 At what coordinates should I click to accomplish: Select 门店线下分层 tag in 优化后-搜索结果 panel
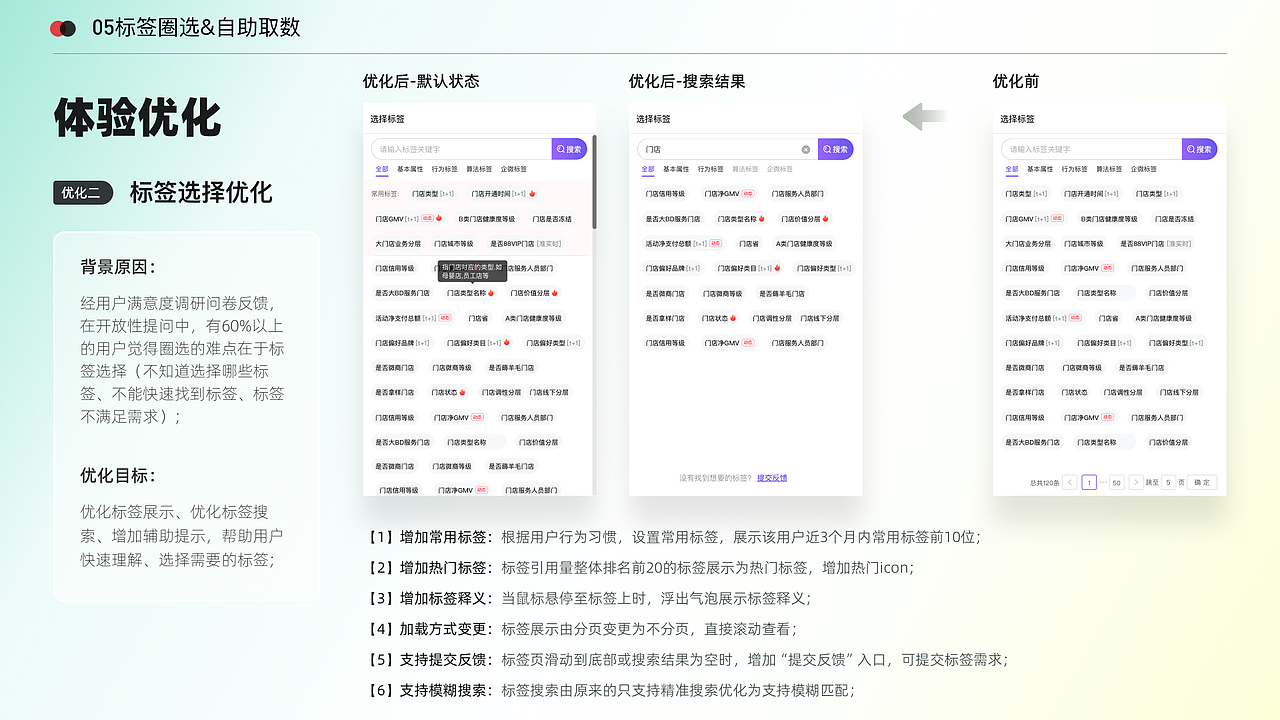820,319
